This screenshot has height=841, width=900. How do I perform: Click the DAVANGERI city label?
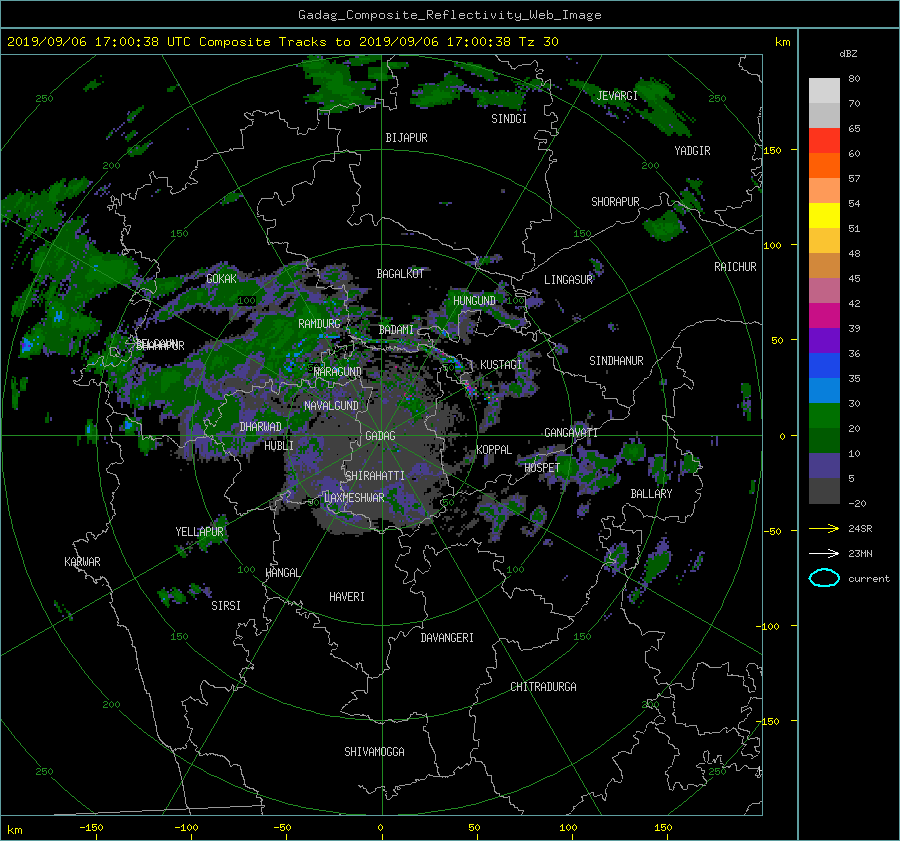pyautogui.click(x=447, y=638)
